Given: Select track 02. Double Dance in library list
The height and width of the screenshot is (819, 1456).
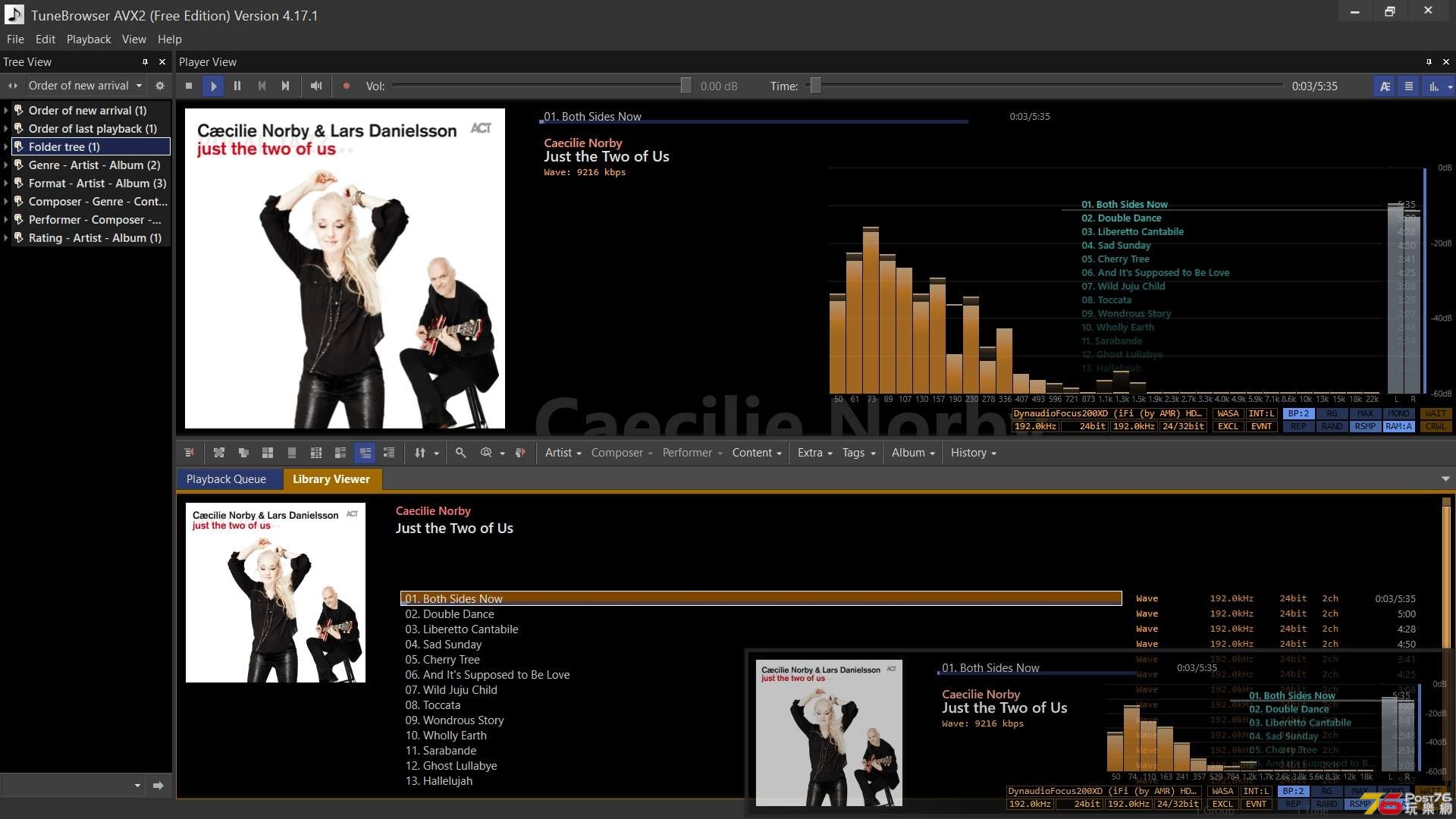Looking at the screenshot, I should click(x=761, y=614).
